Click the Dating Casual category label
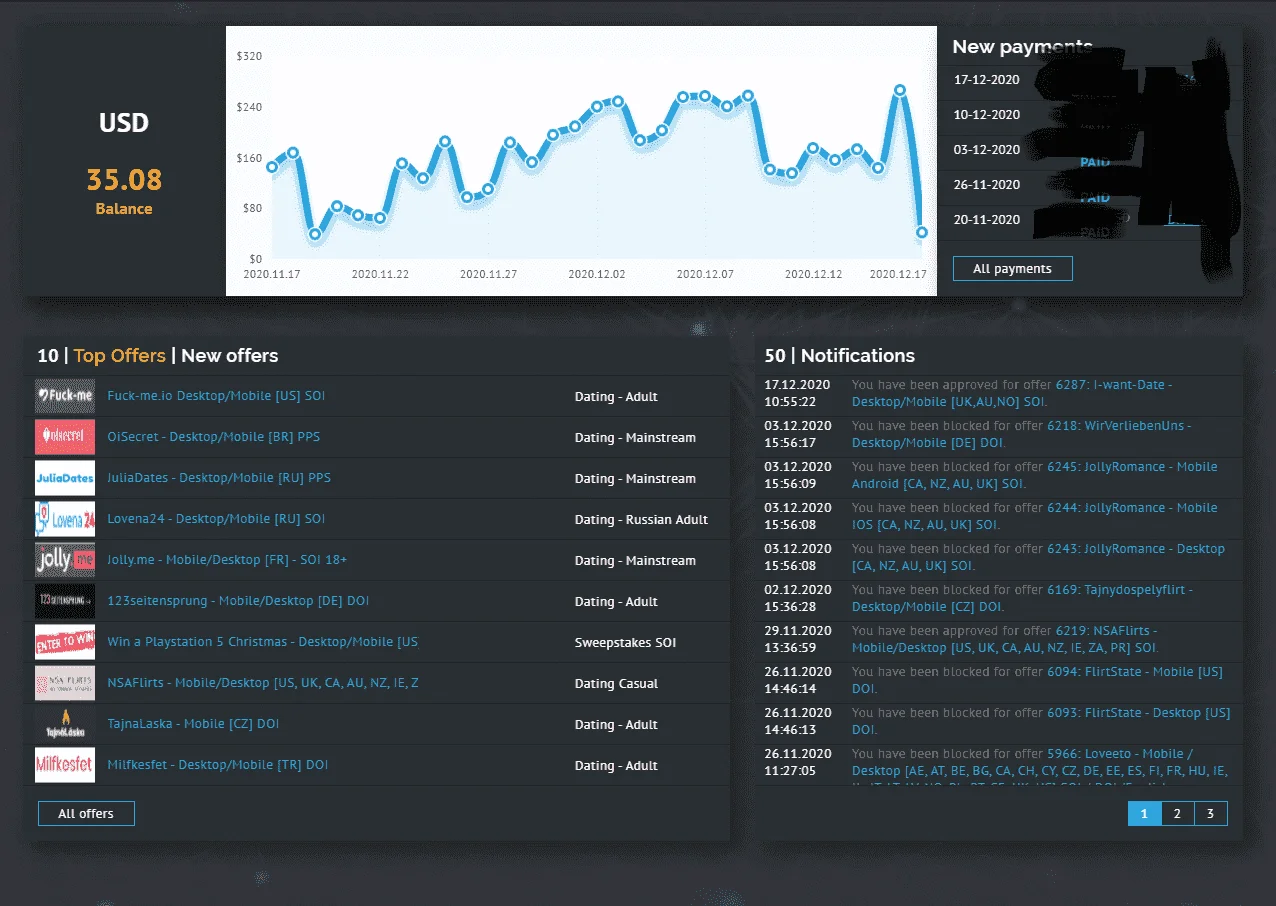The height and width of the screenshot is (906, 1276). [x=616, y=683]
